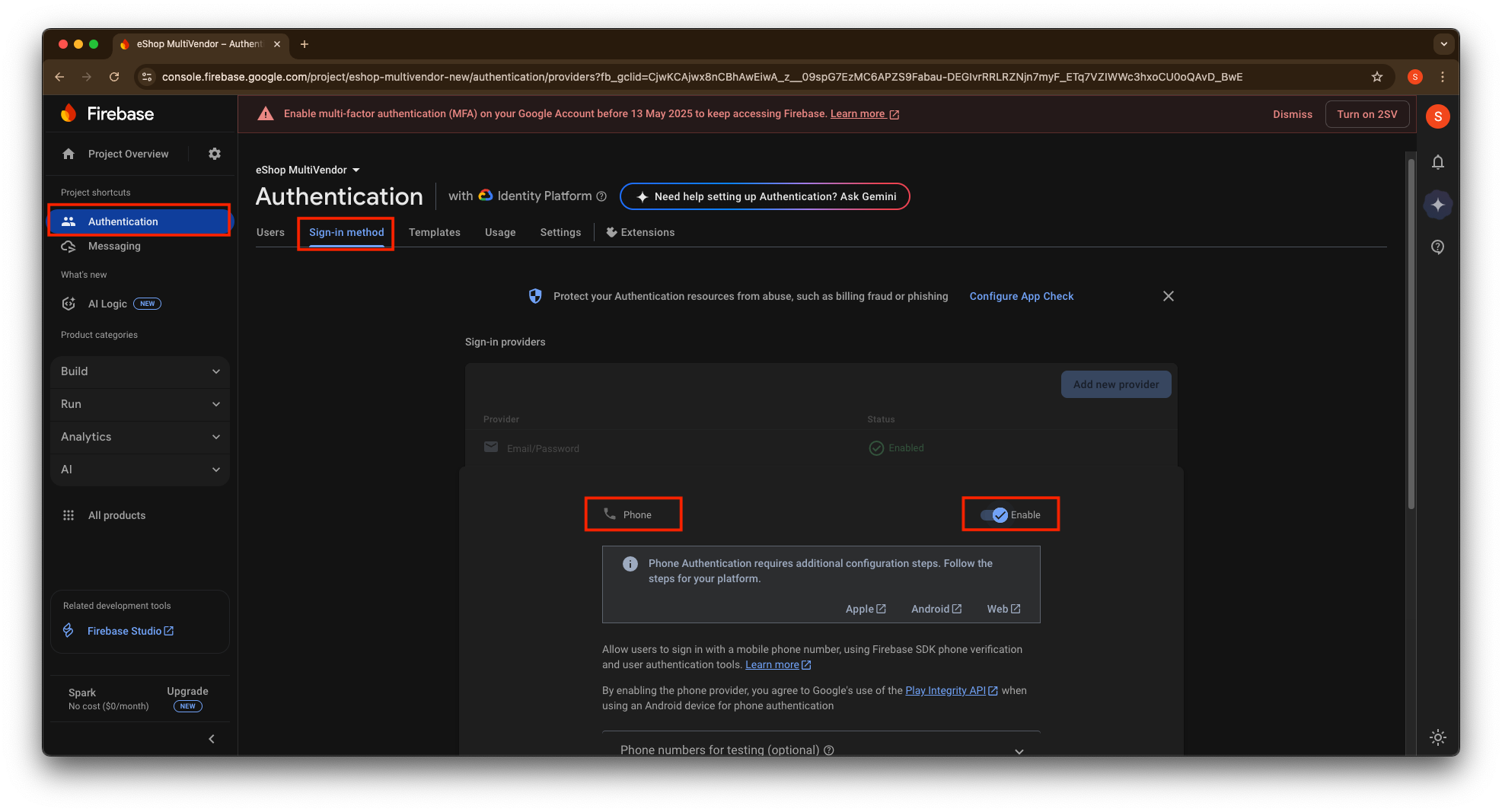Click the Spark plan label
Screen dimensions: 1502x812
click(82, 693)
